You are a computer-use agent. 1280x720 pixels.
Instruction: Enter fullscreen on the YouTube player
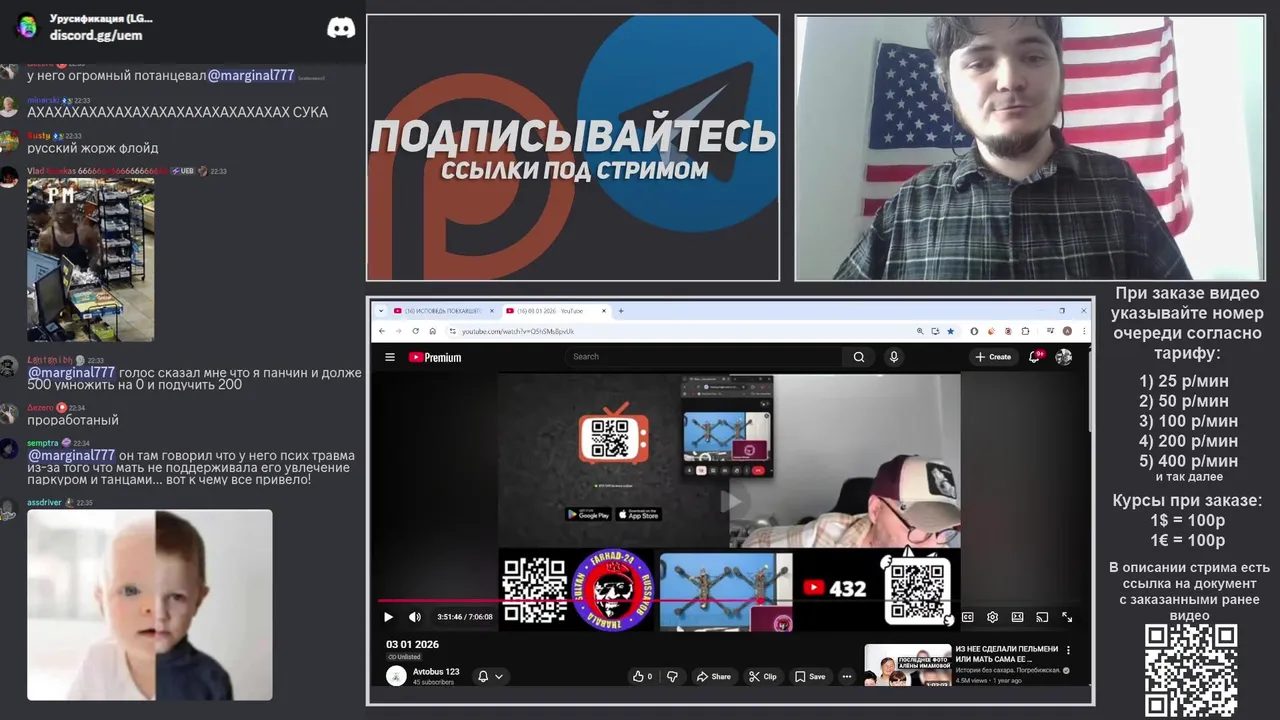[x=1067, y=617]
